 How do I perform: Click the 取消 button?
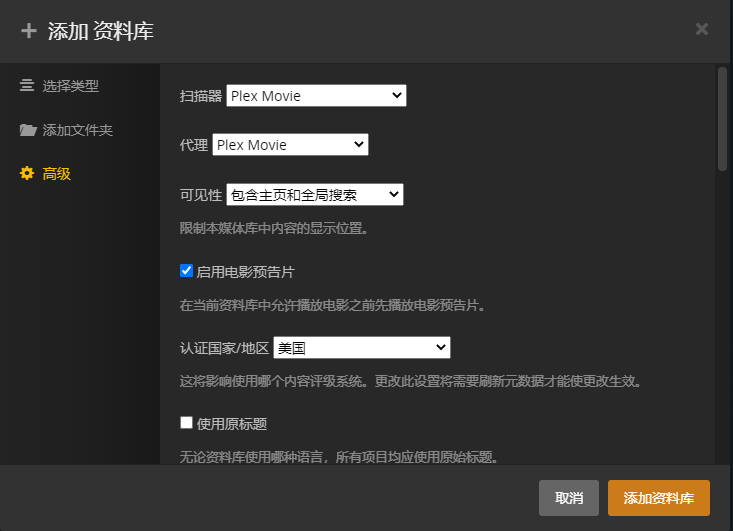click(569, 498)
